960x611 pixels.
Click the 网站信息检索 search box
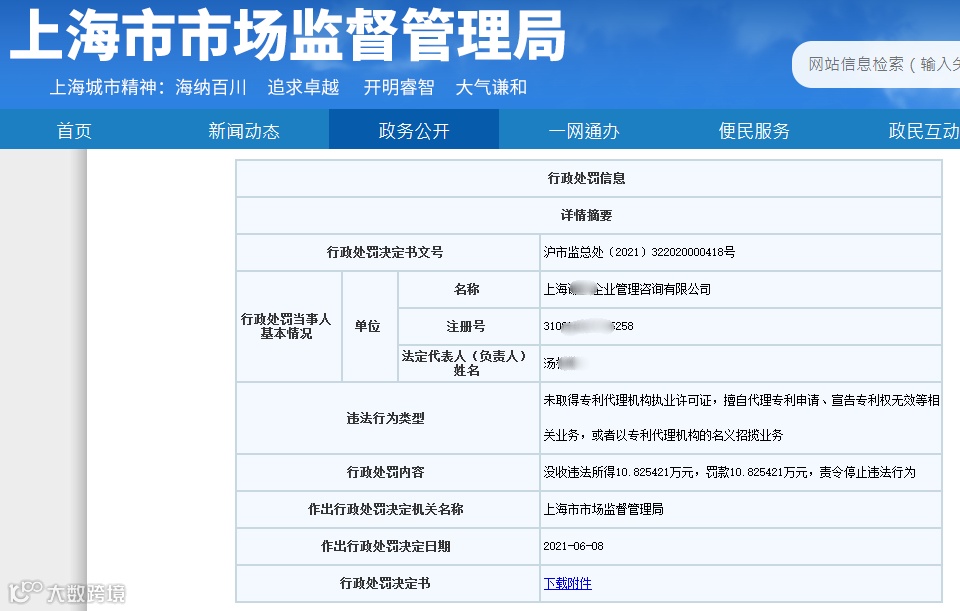(x=877, y=64)
